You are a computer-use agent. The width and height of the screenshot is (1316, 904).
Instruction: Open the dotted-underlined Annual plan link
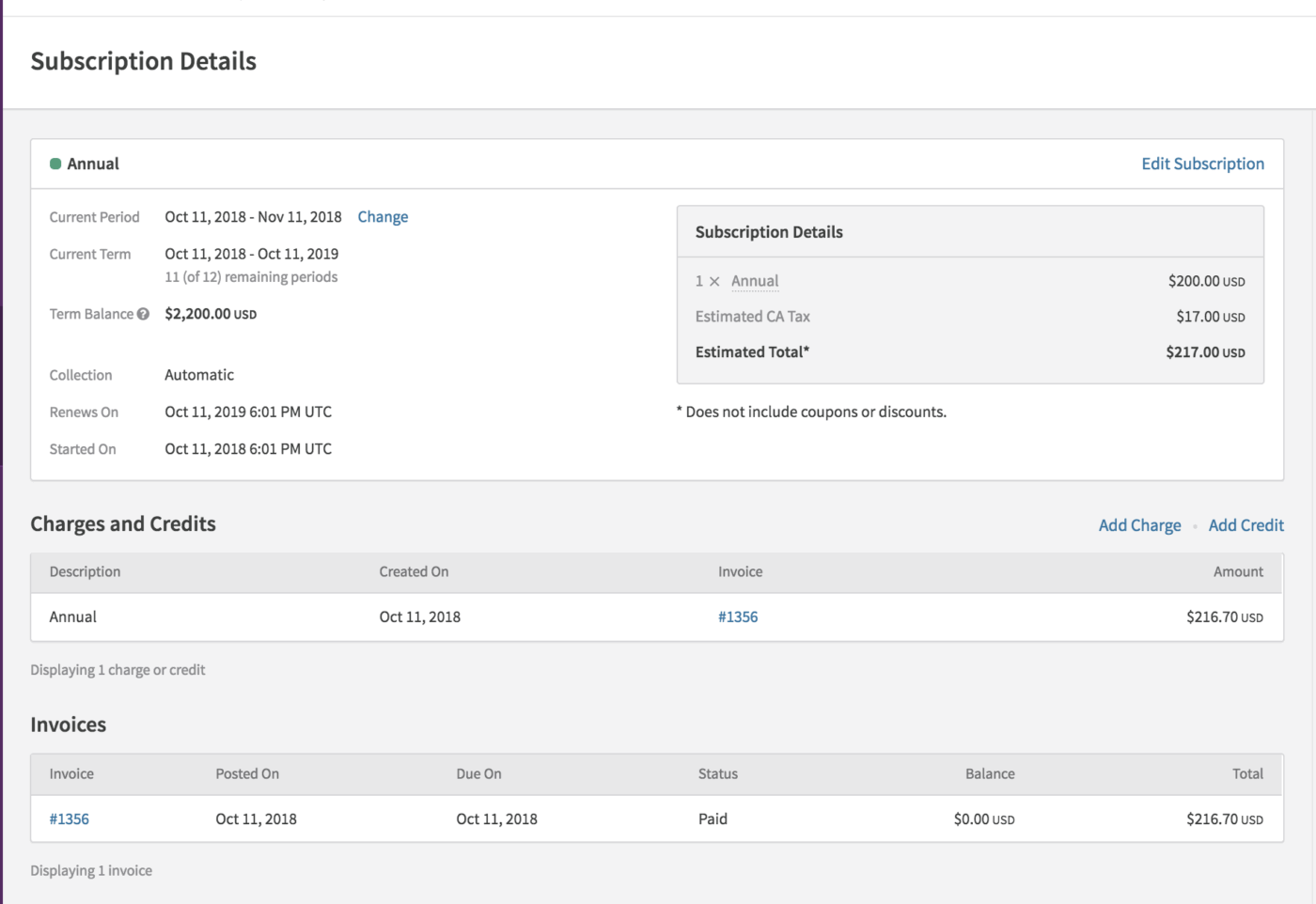[755, 281]
